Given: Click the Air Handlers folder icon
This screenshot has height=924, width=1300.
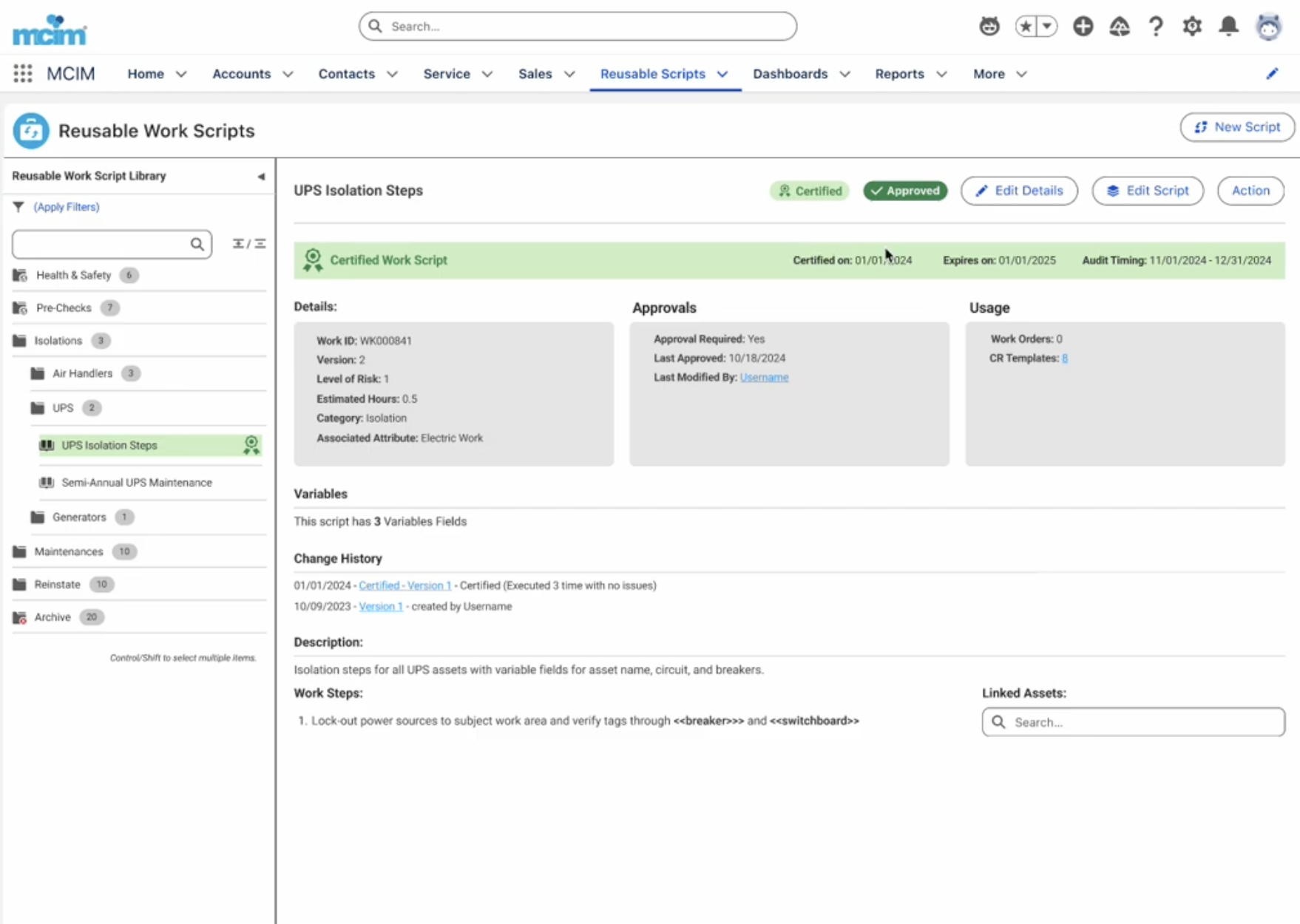Looking at the screenshot, I should [38, 373].
